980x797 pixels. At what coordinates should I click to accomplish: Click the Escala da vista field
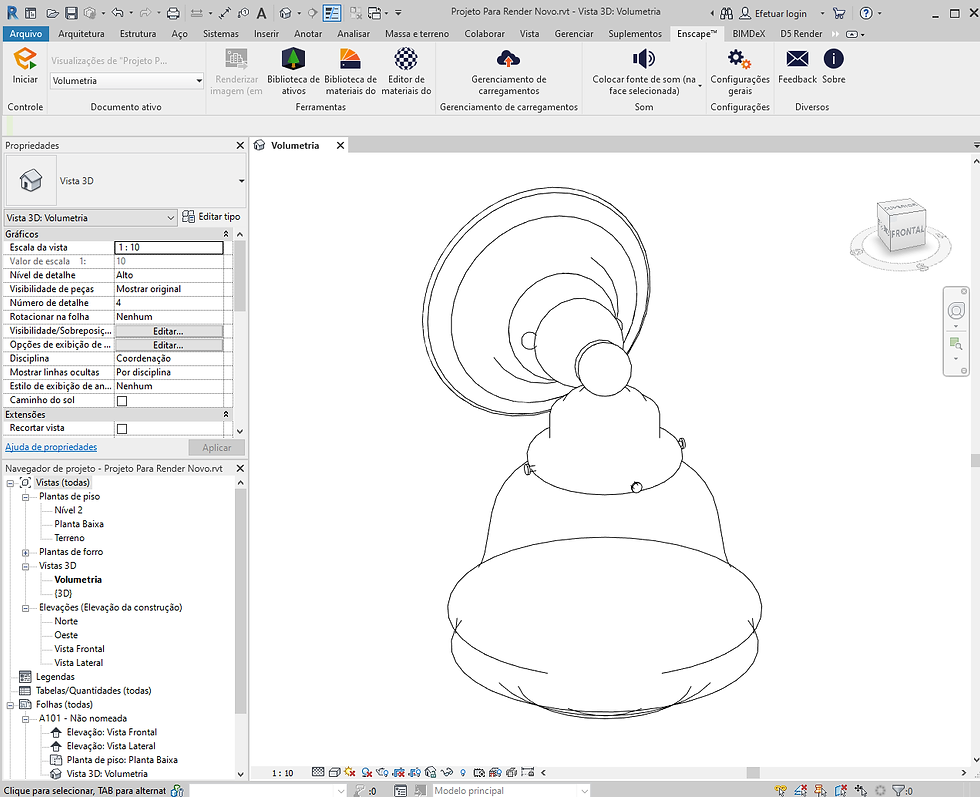169,248
